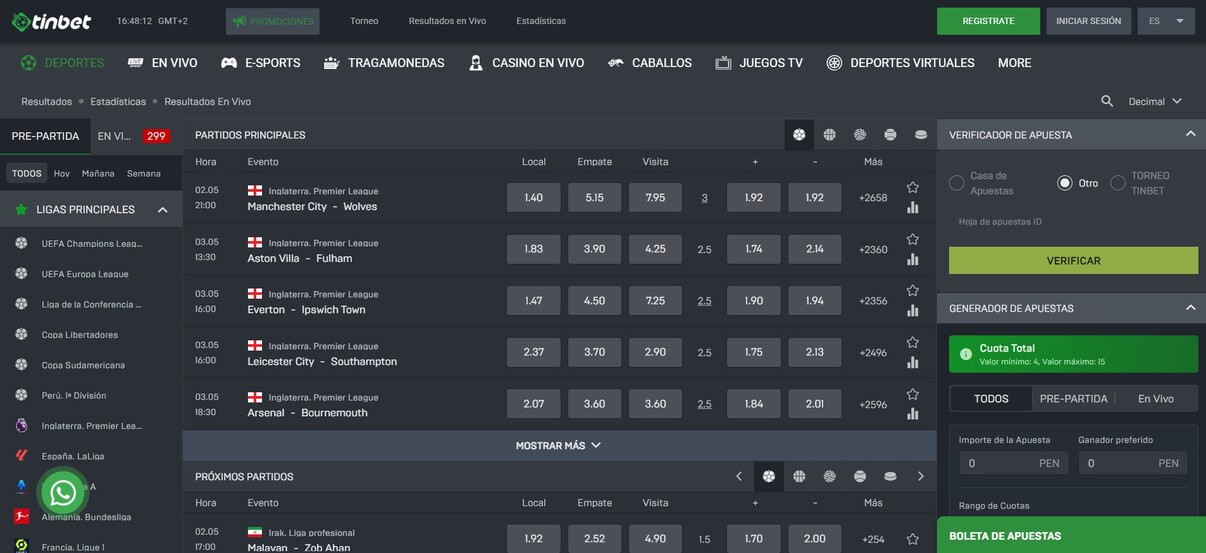
Task: Switch to the PRE-PARTIDA tab
Action: [x=45, y=136]
